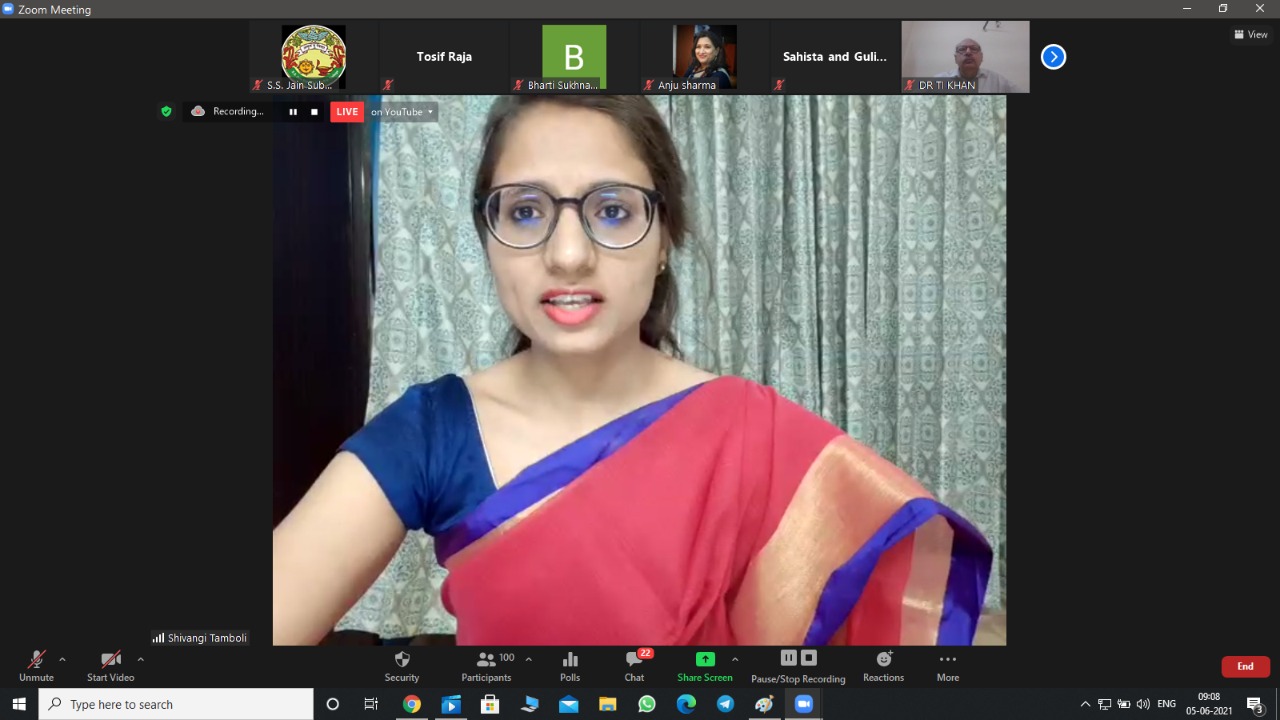Open the 'on YouTube' live dropdown

402,112
